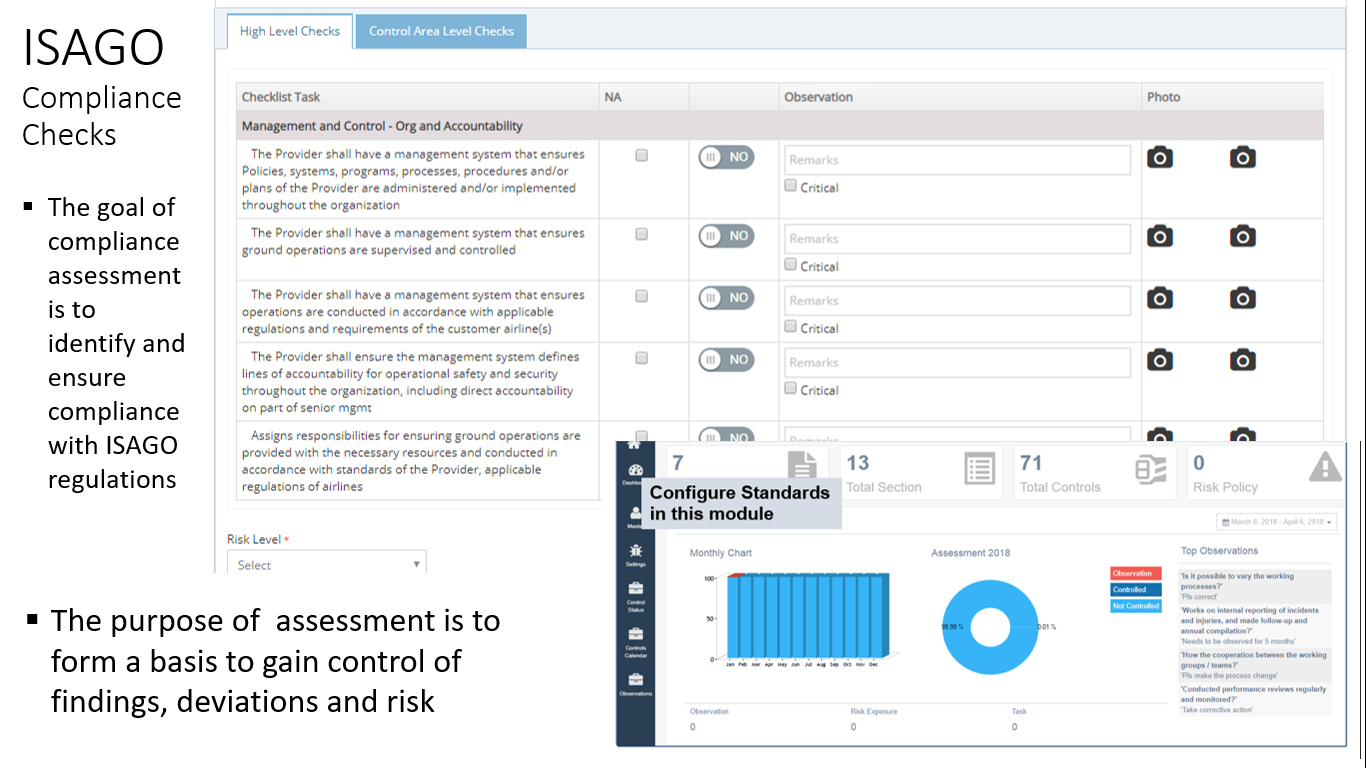Click the 'Observation' column header
Image resolution: width=1366 pixels, height=768 pixels.
[819, 97]
